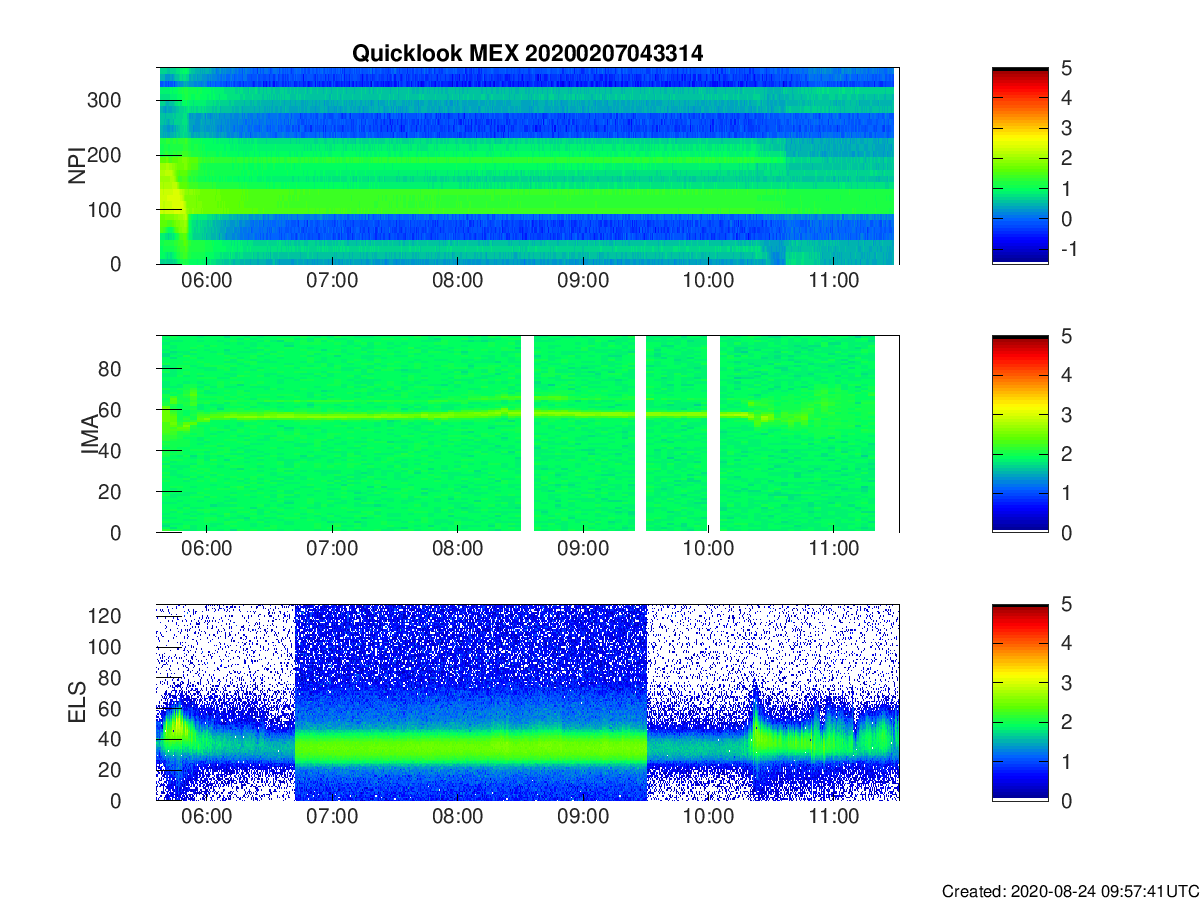This screenshot has width=1200, height=900.
Task: Click the 06:00 time label under NPI panel
Action: (206, 281)
